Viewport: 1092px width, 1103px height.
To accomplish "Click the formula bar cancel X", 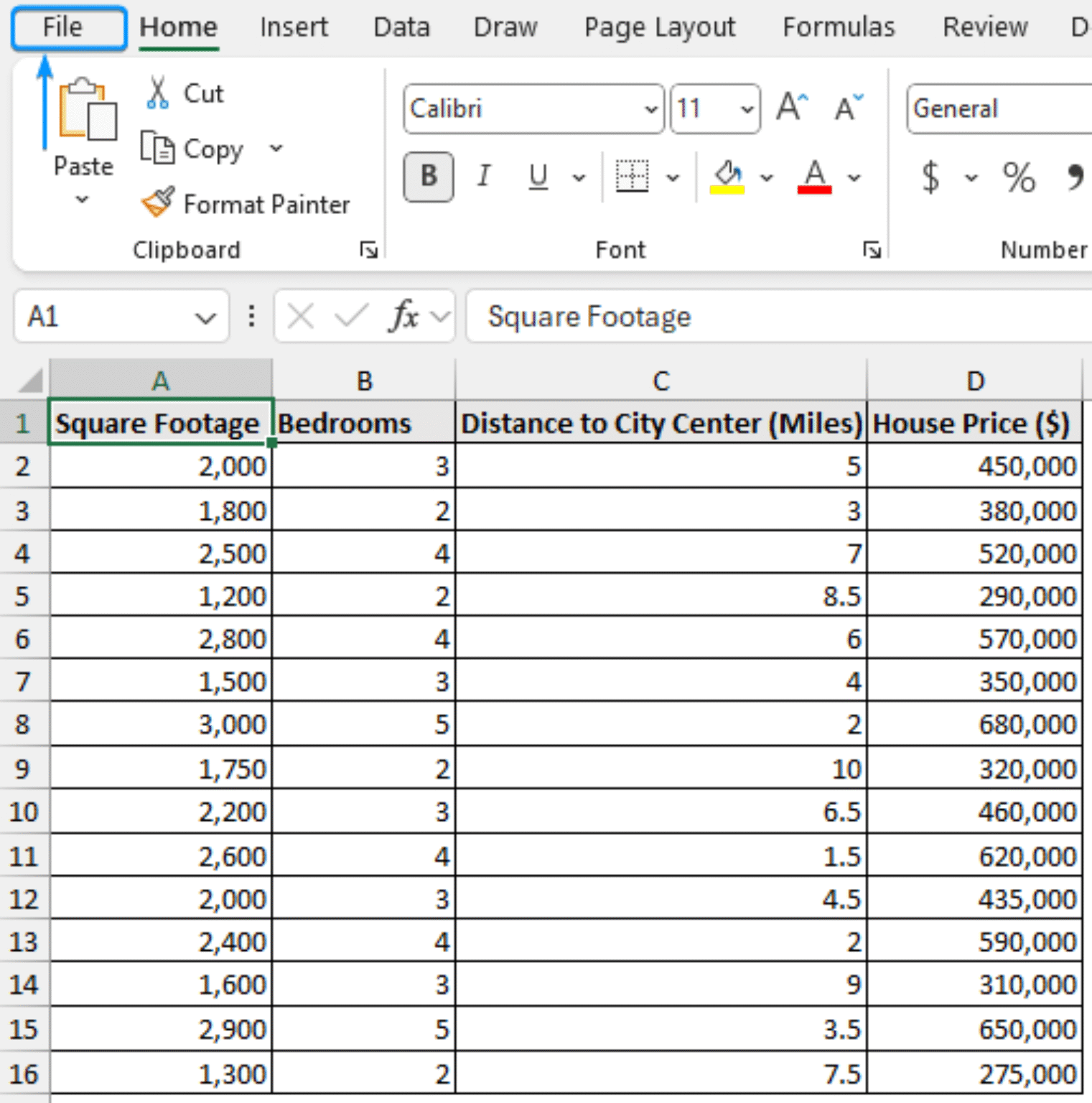I will [300, 316].
